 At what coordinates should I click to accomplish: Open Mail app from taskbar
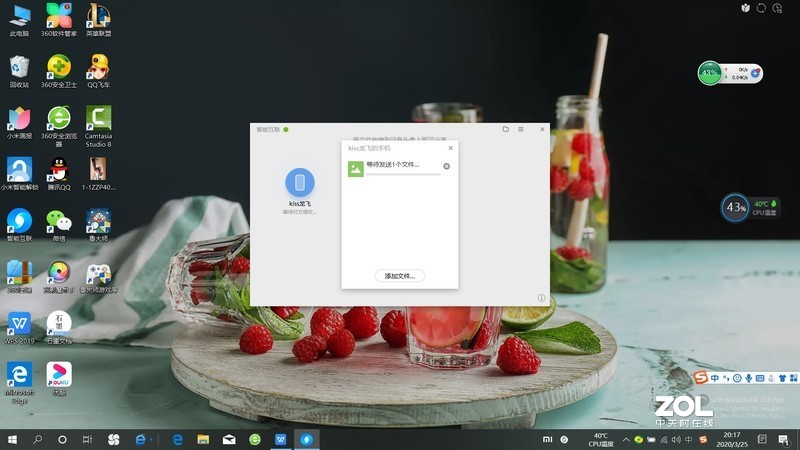229,439
